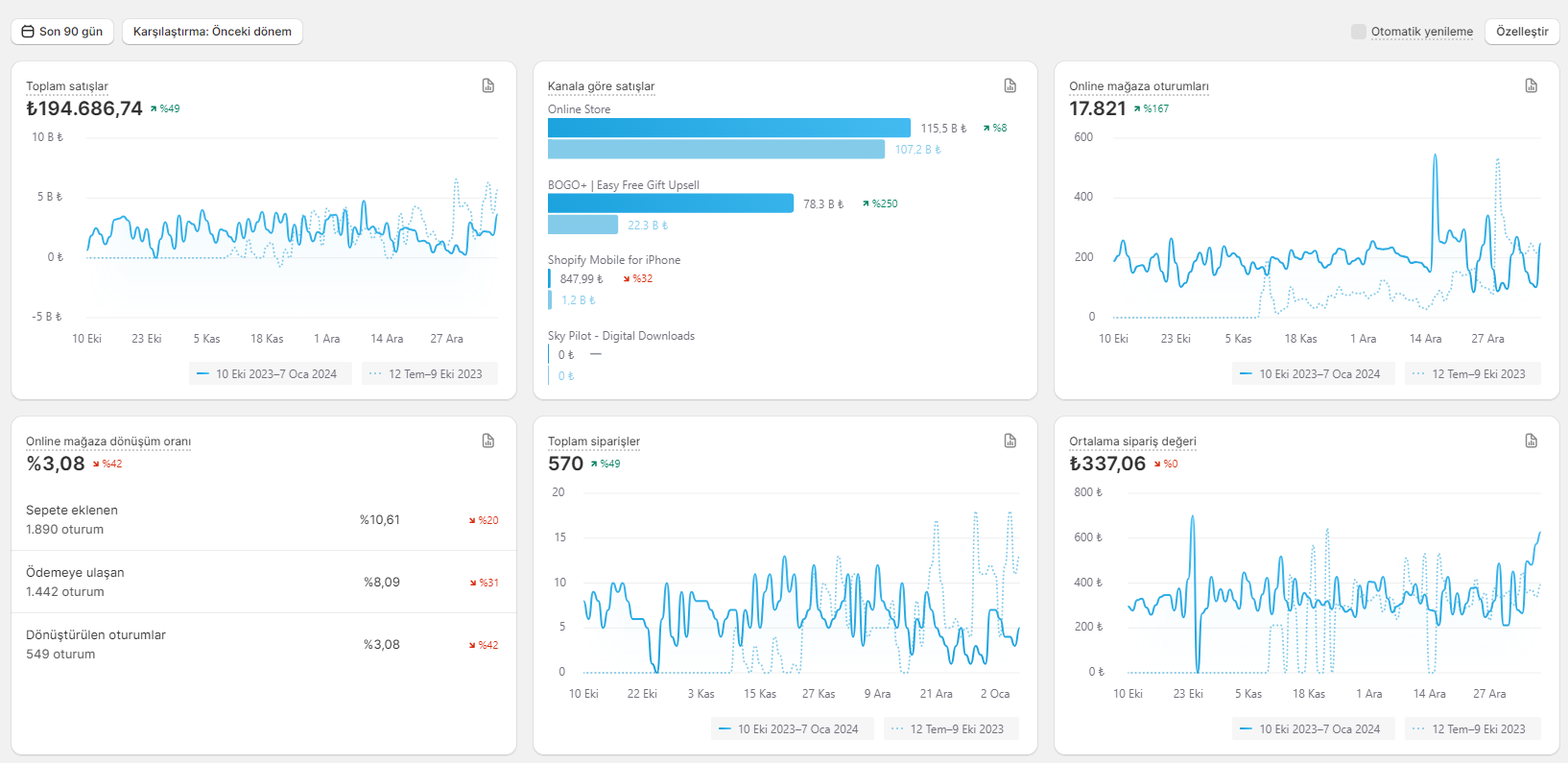The width and height of the screenshot is (1568, 763).
Task: Enable the Otomatik yenileme checkbox
Action: (x=1358, y=32)
